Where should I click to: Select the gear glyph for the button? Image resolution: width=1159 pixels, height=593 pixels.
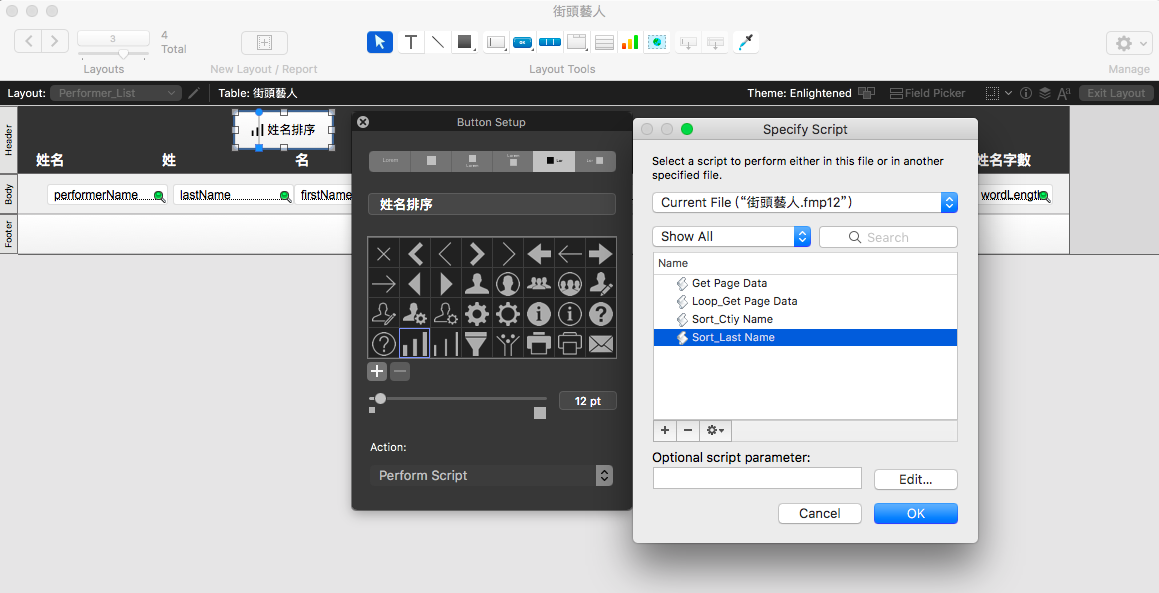click(476, 314)
